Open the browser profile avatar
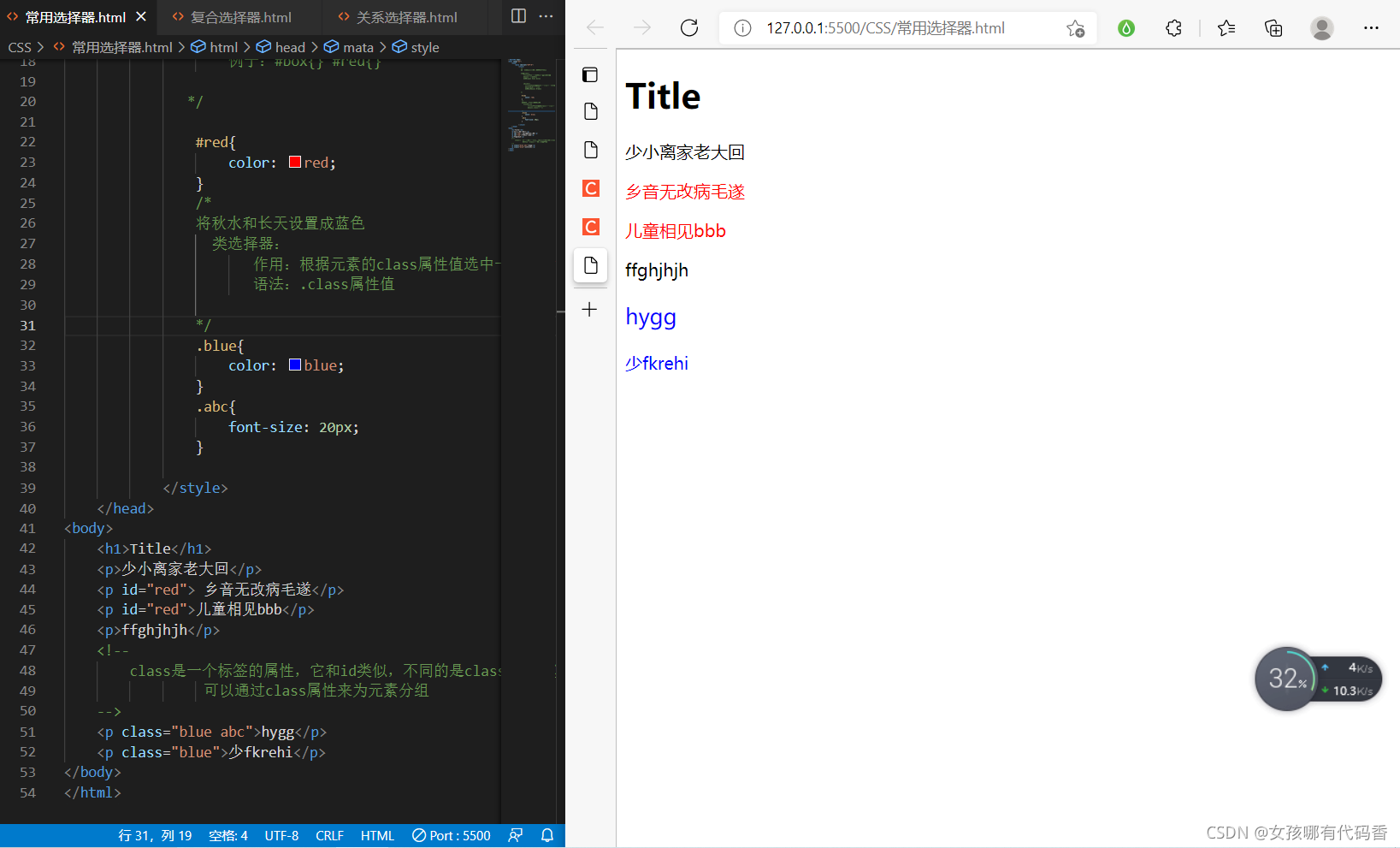Screen dimensions: 1400x848 pos(1322,28)
